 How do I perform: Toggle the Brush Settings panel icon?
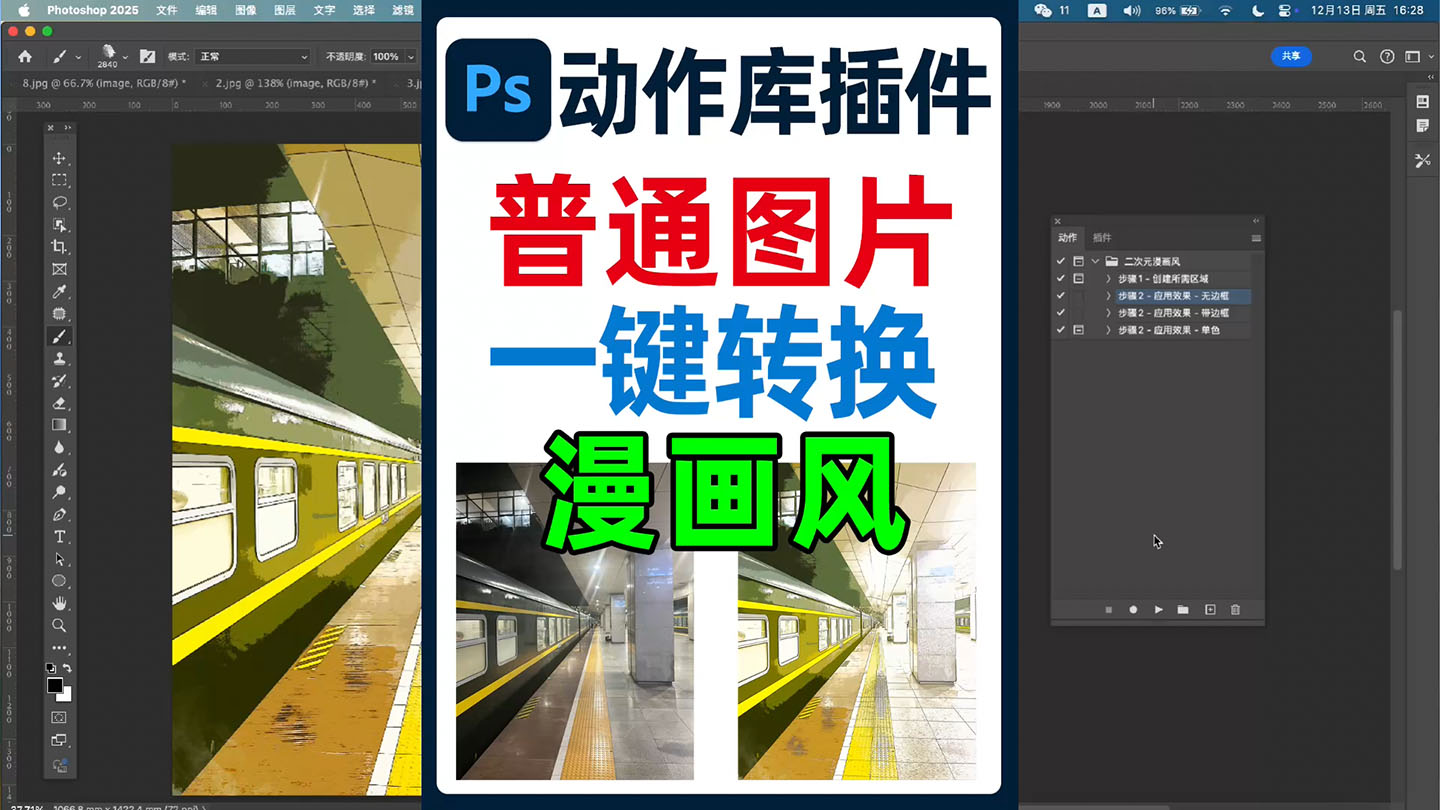[148, 57]
